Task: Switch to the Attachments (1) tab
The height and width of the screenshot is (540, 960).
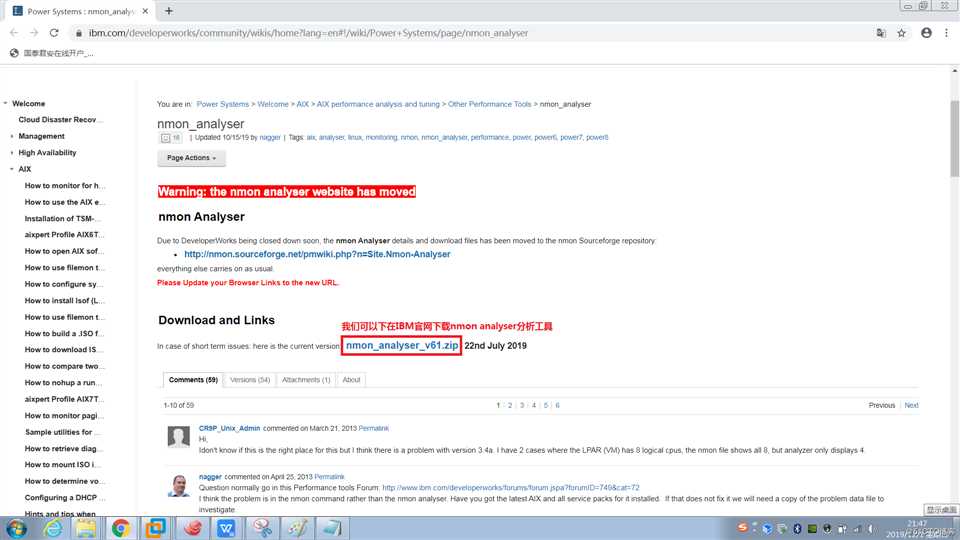Action: click(x=306, y=380)
